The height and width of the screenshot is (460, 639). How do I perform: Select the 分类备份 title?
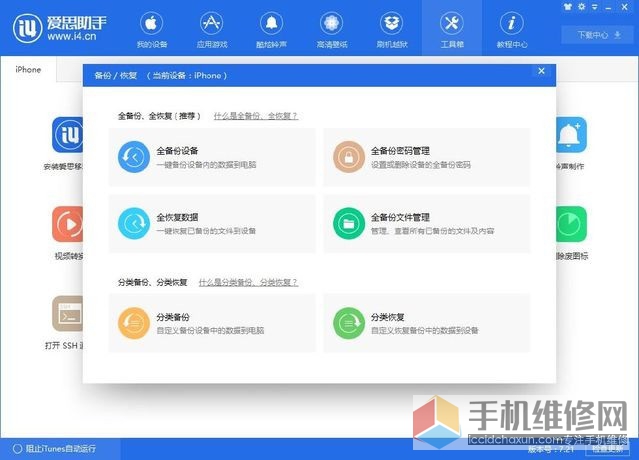[173, 317]
